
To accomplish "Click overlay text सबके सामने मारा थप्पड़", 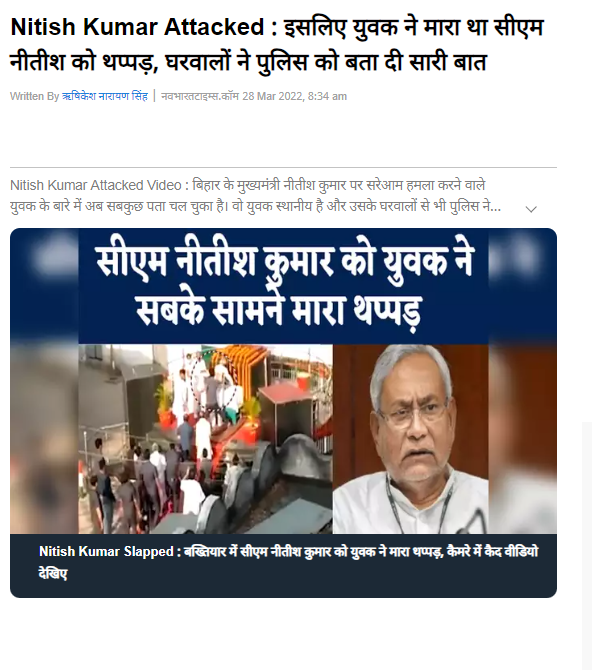I will [x=279, y=309].
